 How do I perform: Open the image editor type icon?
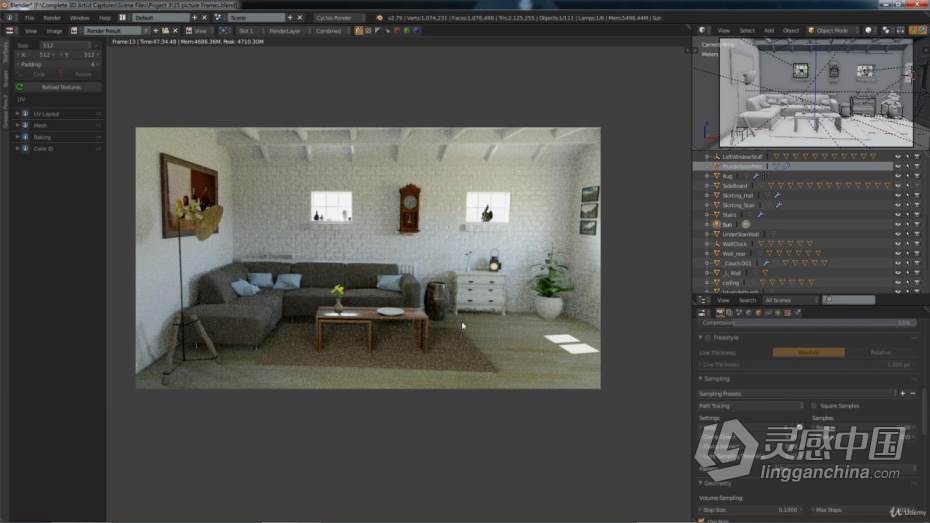tap(9, 31)
